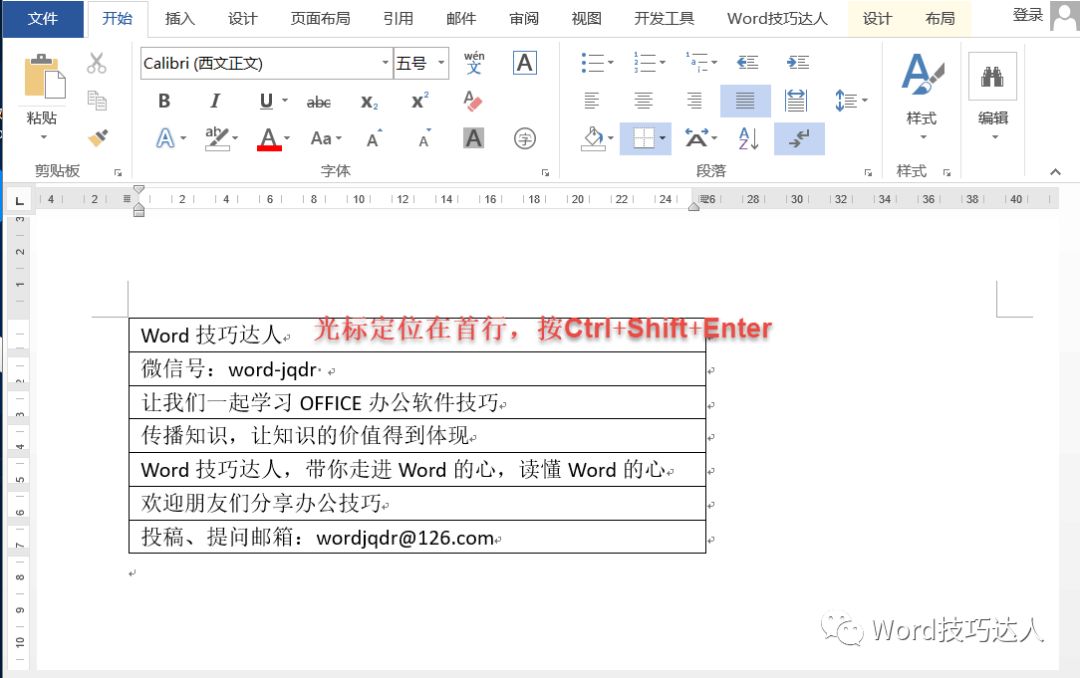
Task: Click the enclosed character (字) icon
Action: [525, 138]
